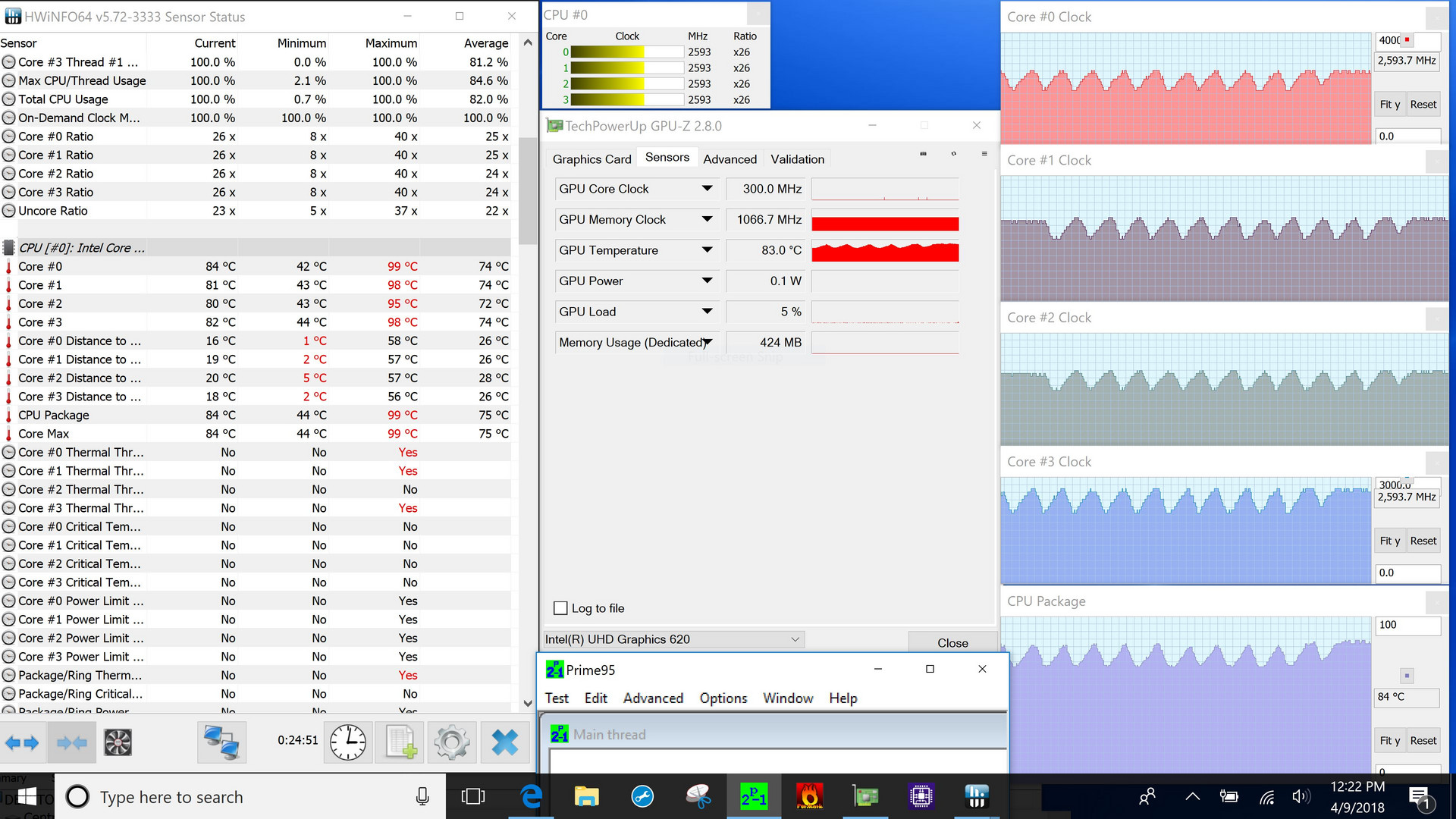1456x819 pixels.
Task: Click the fan control icon
Action: coord(118,742)
